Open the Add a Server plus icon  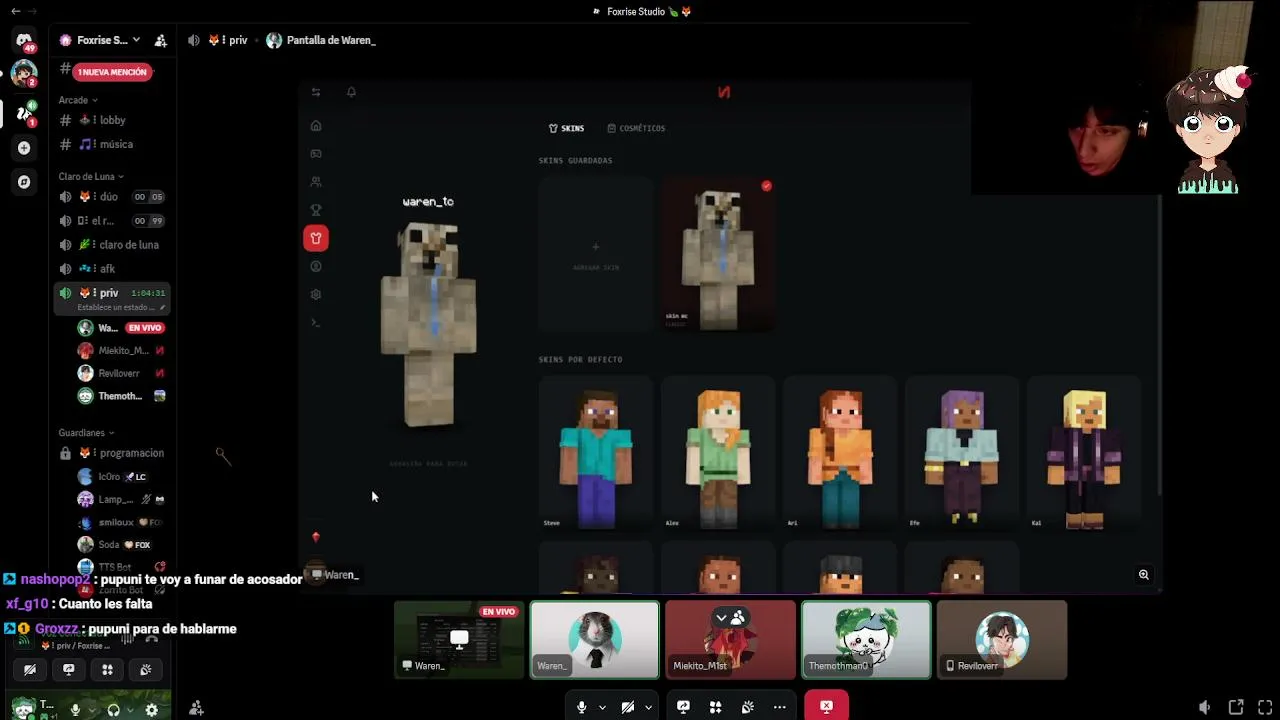click(24, 148)
